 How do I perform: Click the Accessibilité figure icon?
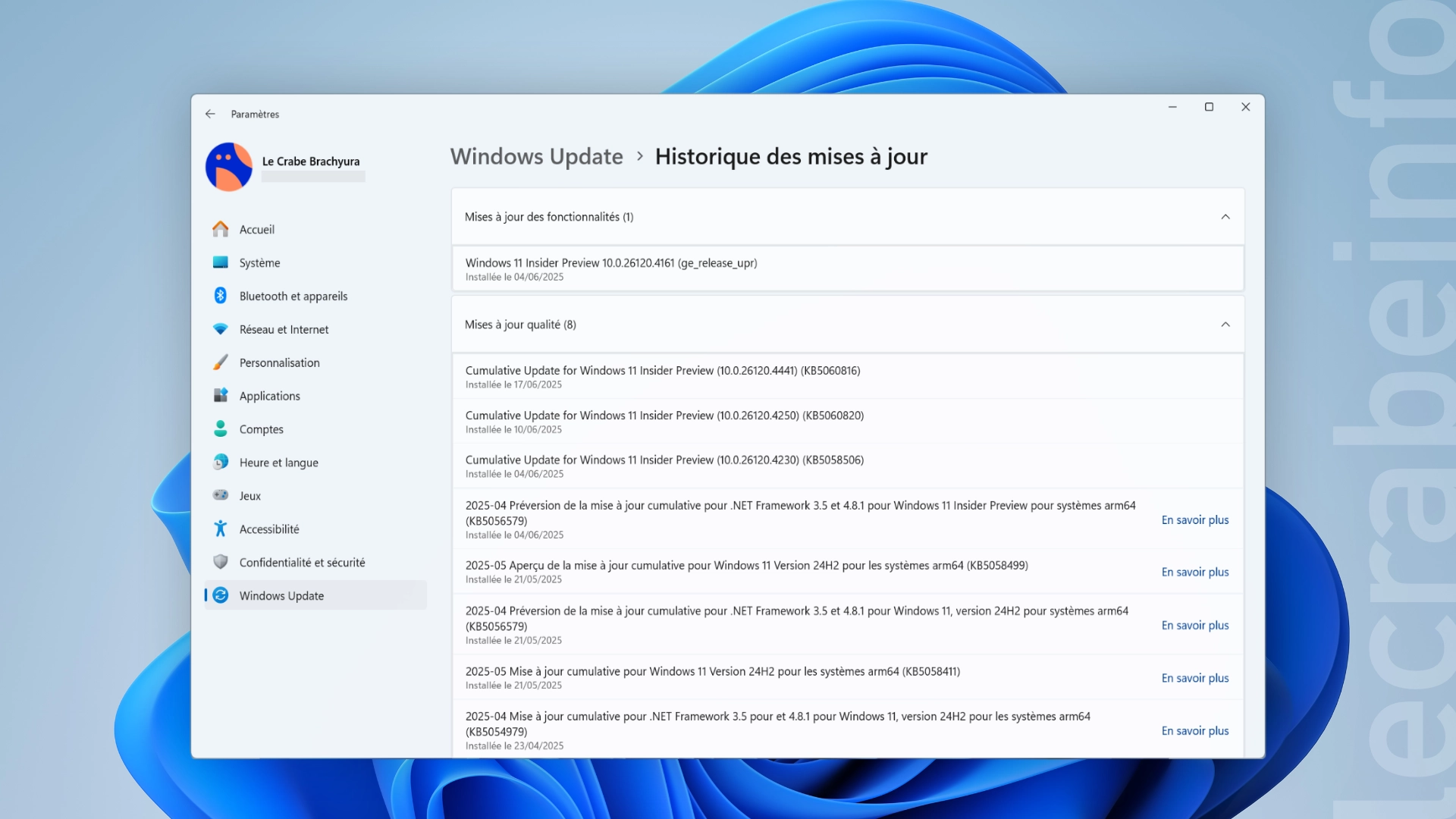click(220, 529)
